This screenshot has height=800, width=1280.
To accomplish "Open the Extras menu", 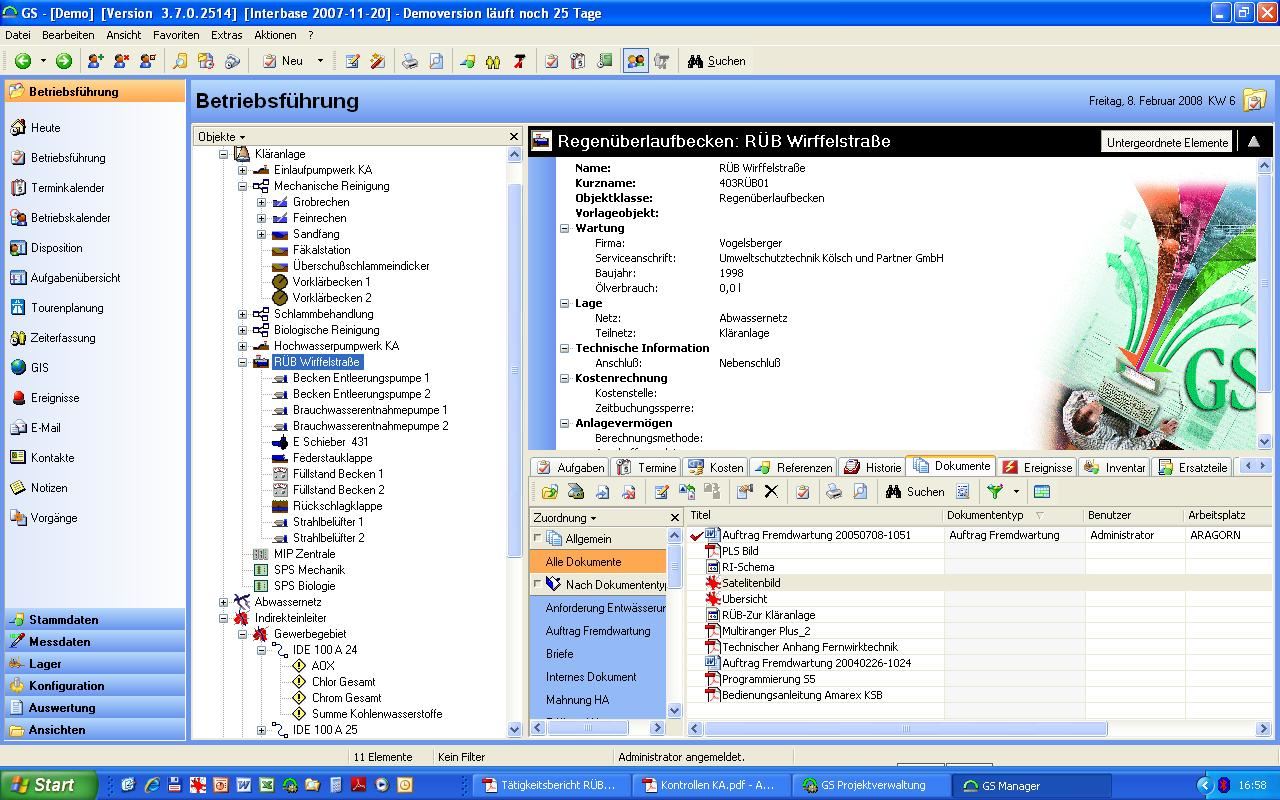I will pos(226,35).
